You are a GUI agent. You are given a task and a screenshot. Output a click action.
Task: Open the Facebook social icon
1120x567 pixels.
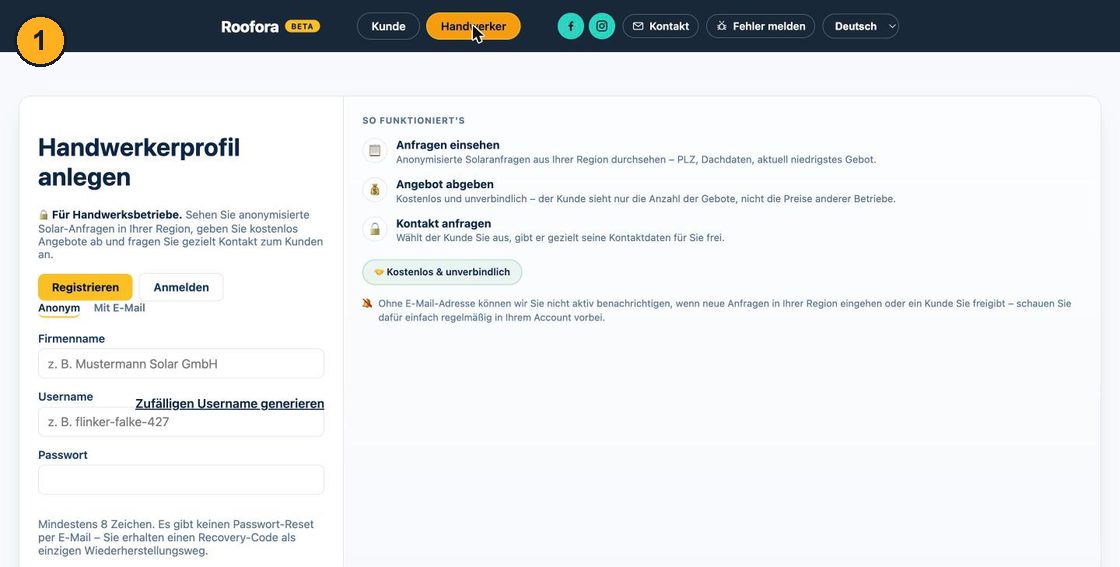point(571,26)
